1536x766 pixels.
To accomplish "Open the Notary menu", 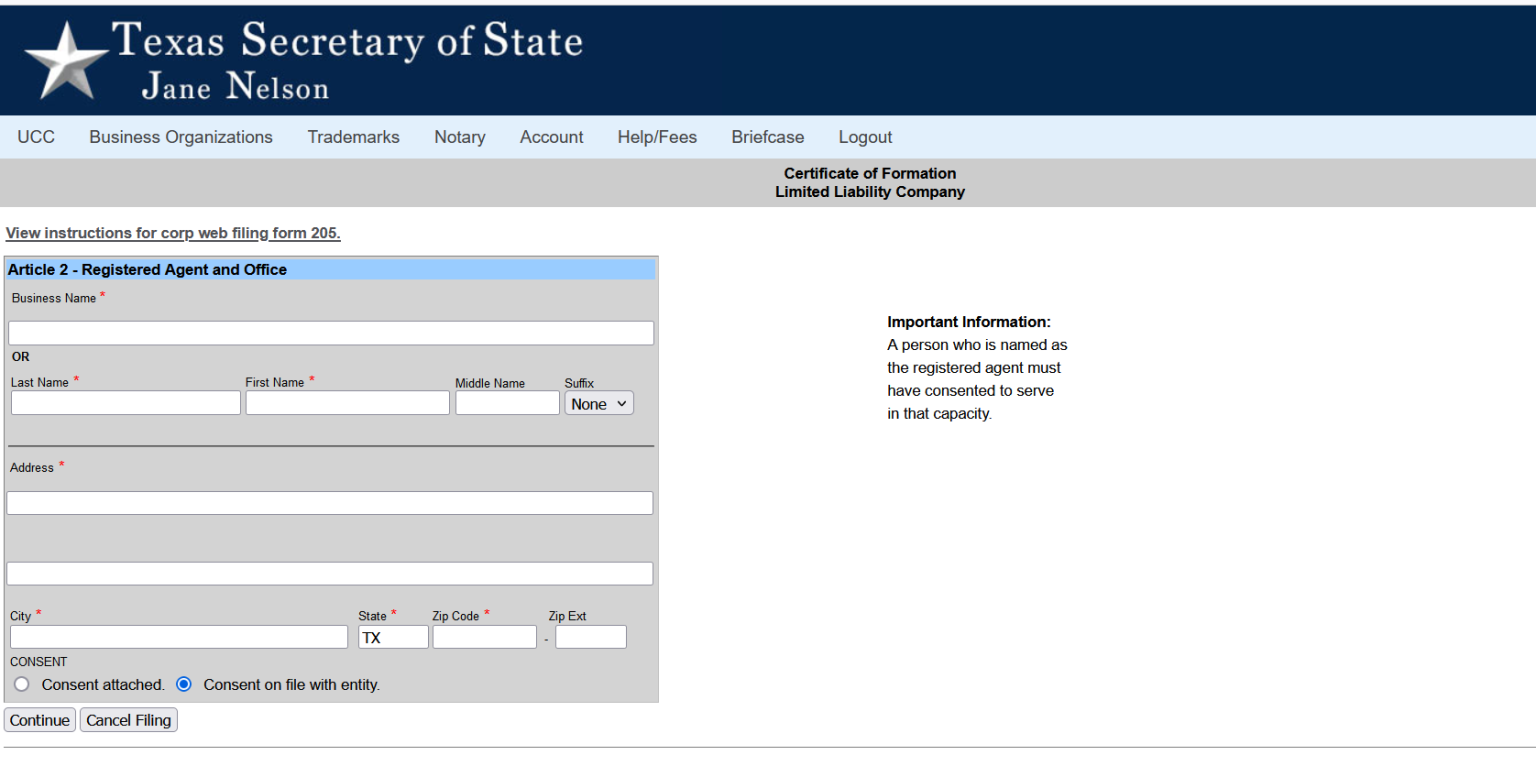I will point(460,137).
